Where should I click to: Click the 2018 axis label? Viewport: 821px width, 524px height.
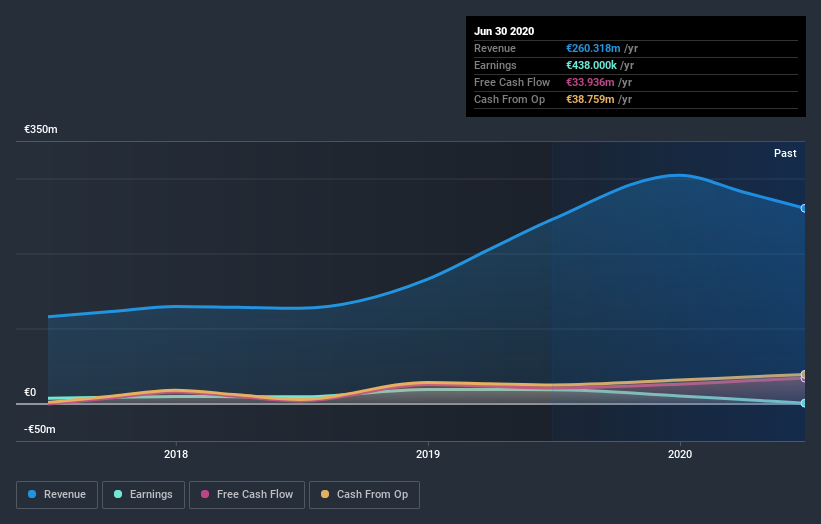pyautogui.click(x=176, y=454)
